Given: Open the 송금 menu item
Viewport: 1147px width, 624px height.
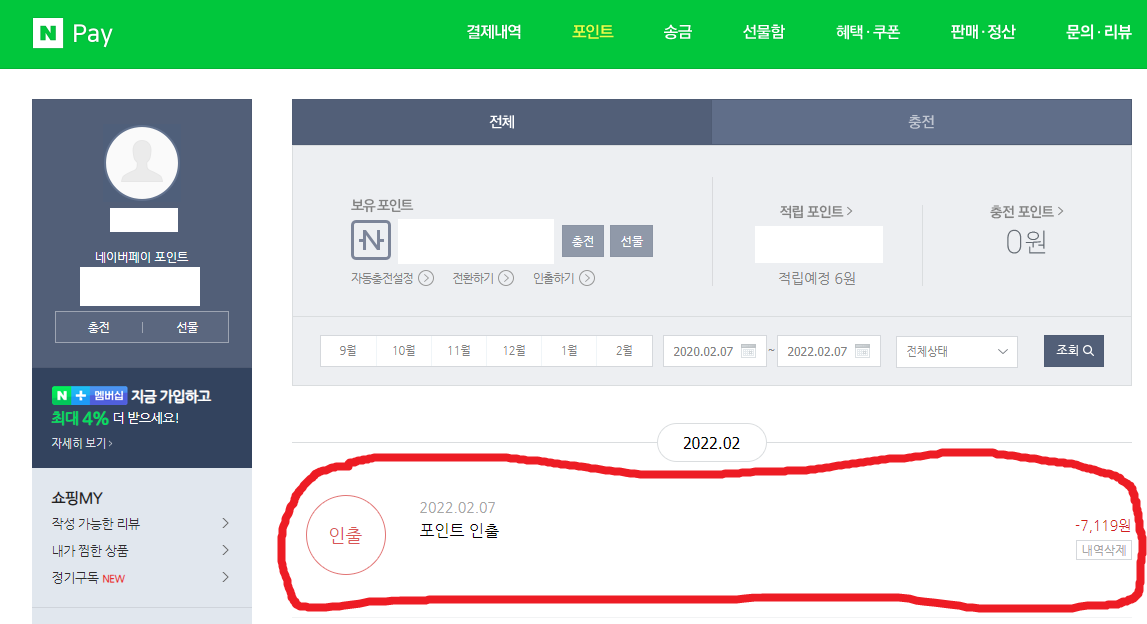Looking at the screenshot, I should (x=677, y=32).
